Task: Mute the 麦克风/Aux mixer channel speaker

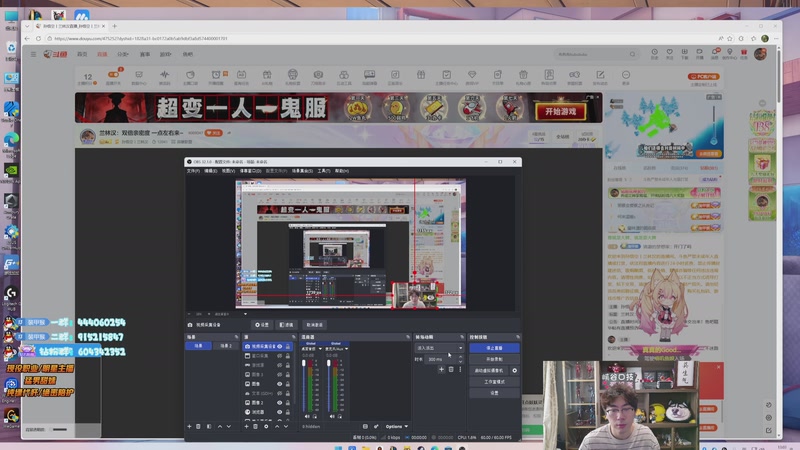Action: [x=332, y=417]
